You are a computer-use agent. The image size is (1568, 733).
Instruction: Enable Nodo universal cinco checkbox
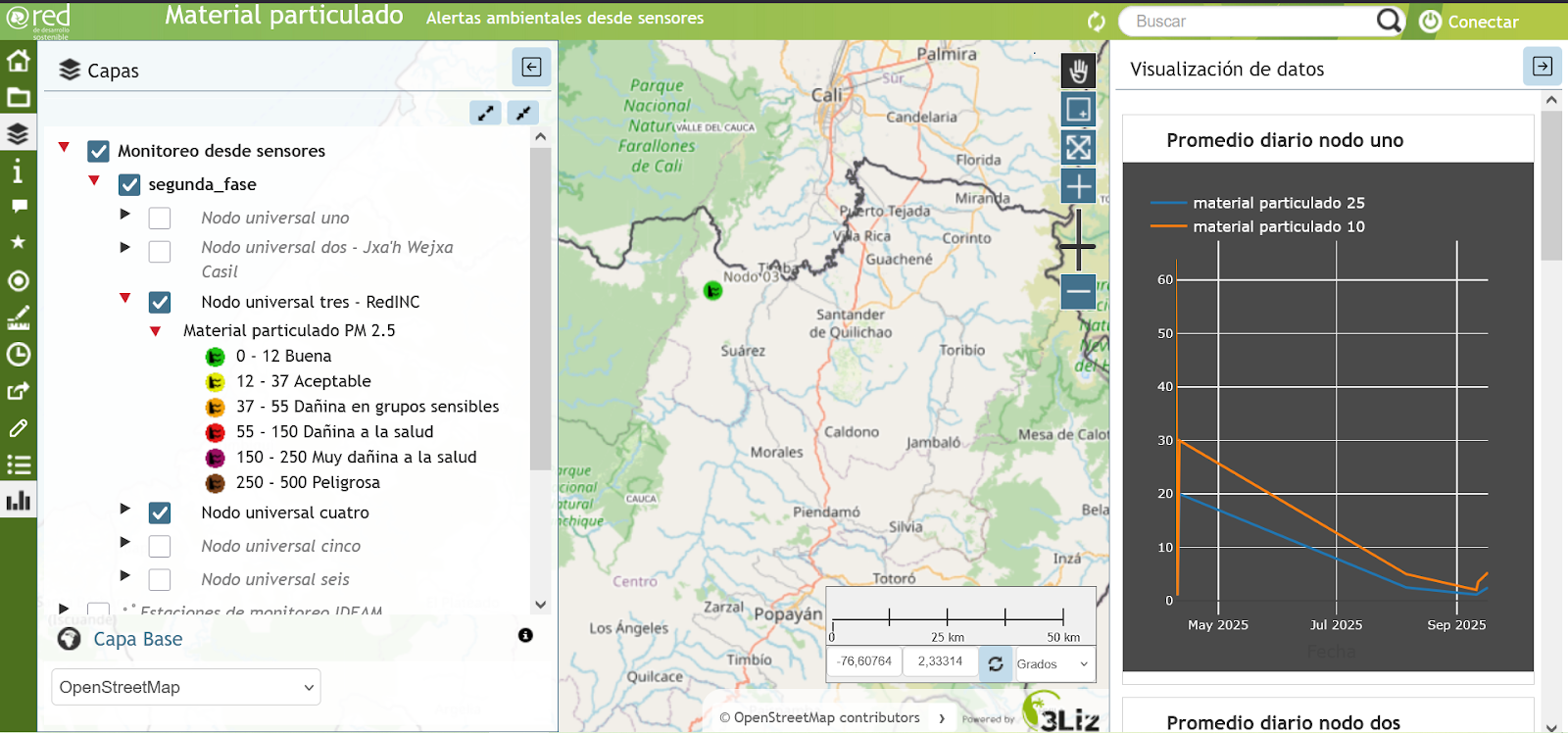[x=160, y=546]
